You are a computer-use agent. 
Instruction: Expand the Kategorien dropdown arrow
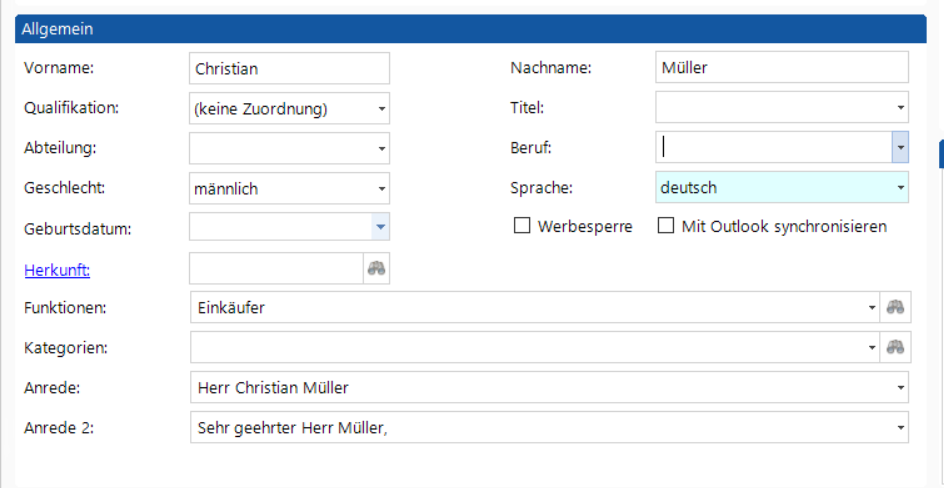tap(872, 347)
